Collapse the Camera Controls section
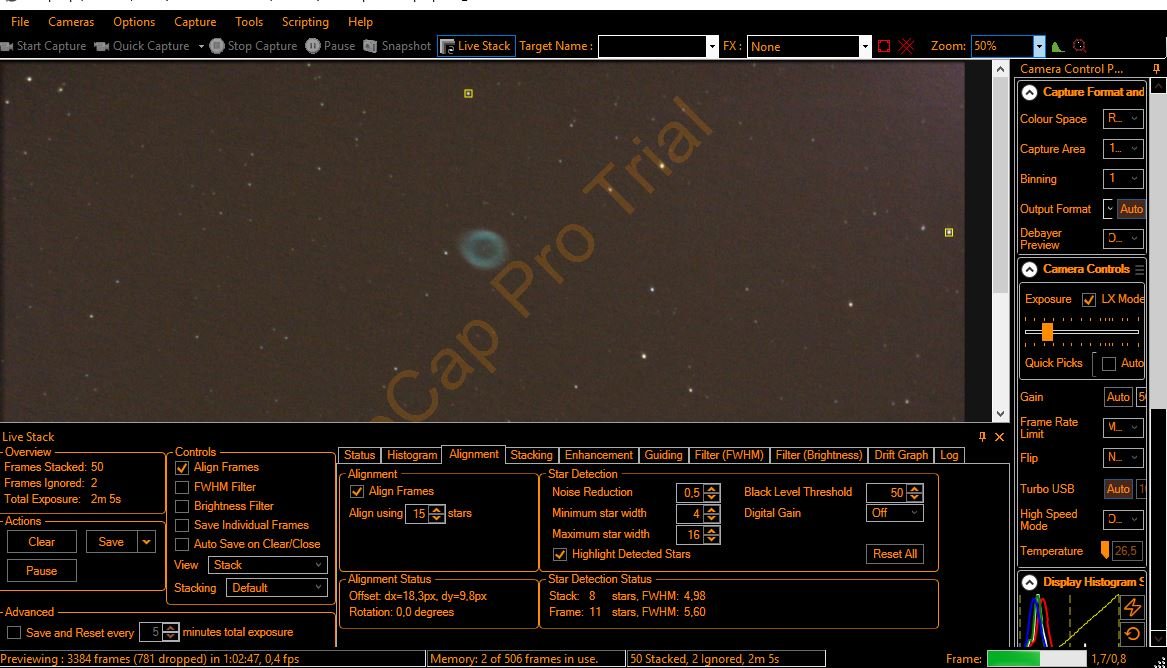This screenshot has height=668, width=1167. (x=1029, y=269)
